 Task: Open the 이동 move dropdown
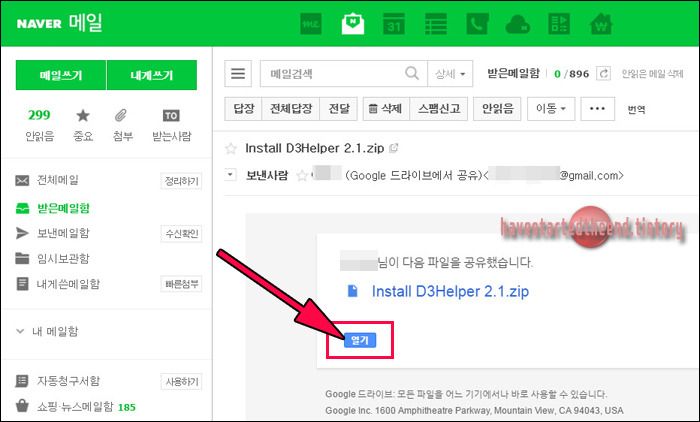551,109
